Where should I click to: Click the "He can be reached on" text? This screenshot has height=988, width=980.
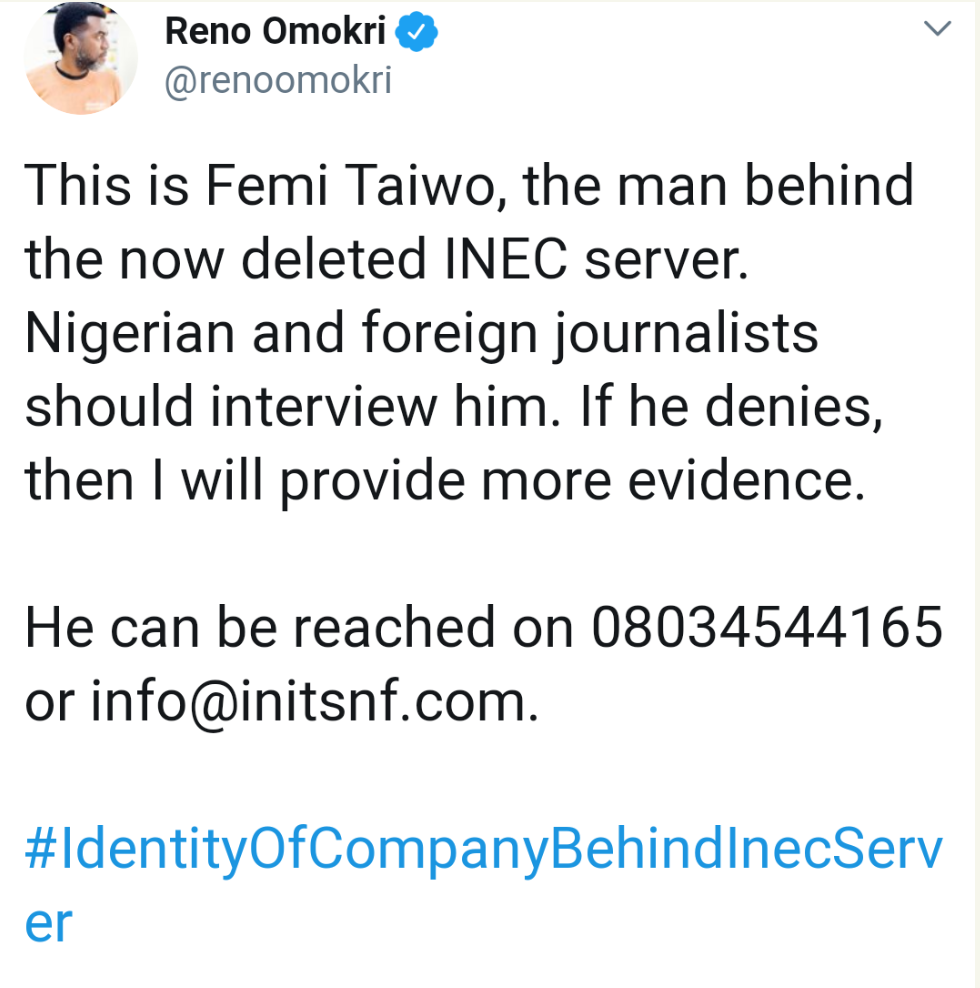(298, 628)
